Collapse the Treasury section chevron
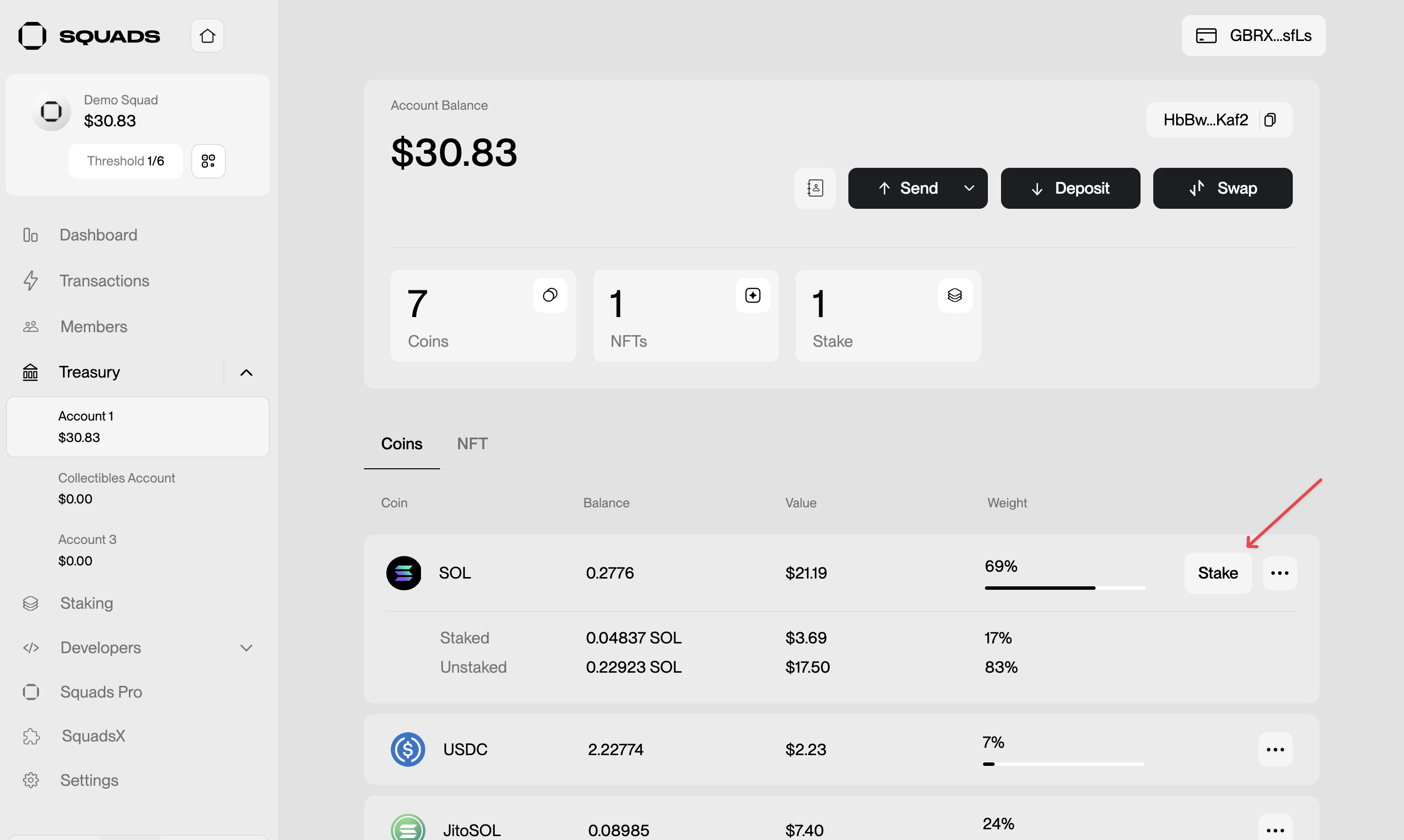This screenshot has height=840, width=1404. tap(246, 373)
